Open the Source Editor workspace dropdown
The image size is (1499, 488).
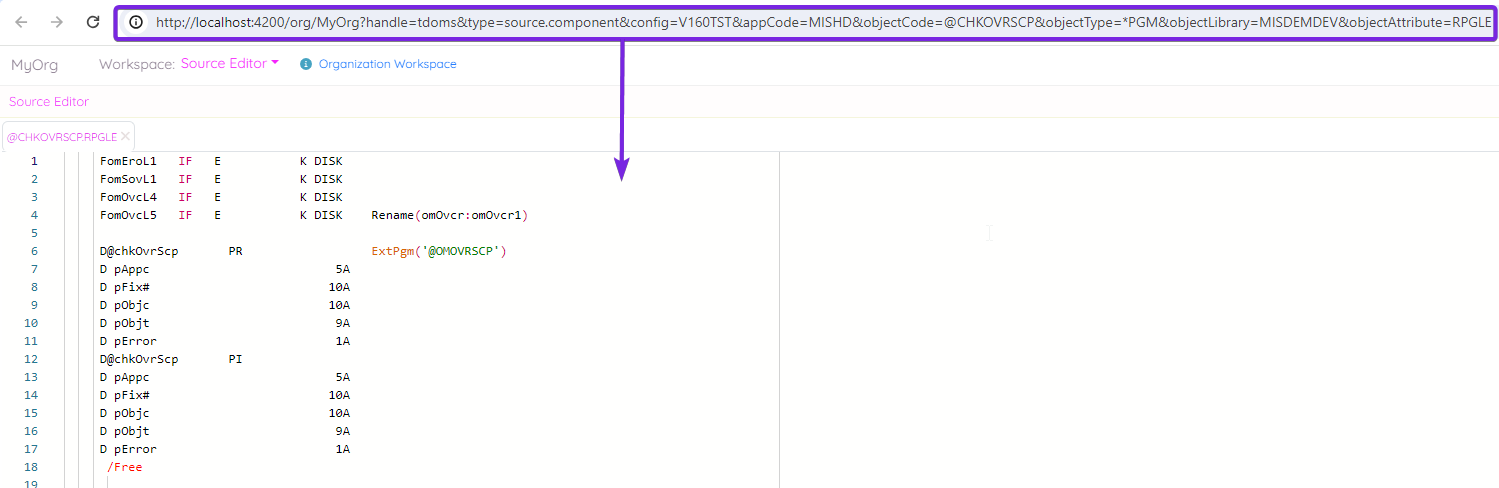229,64
